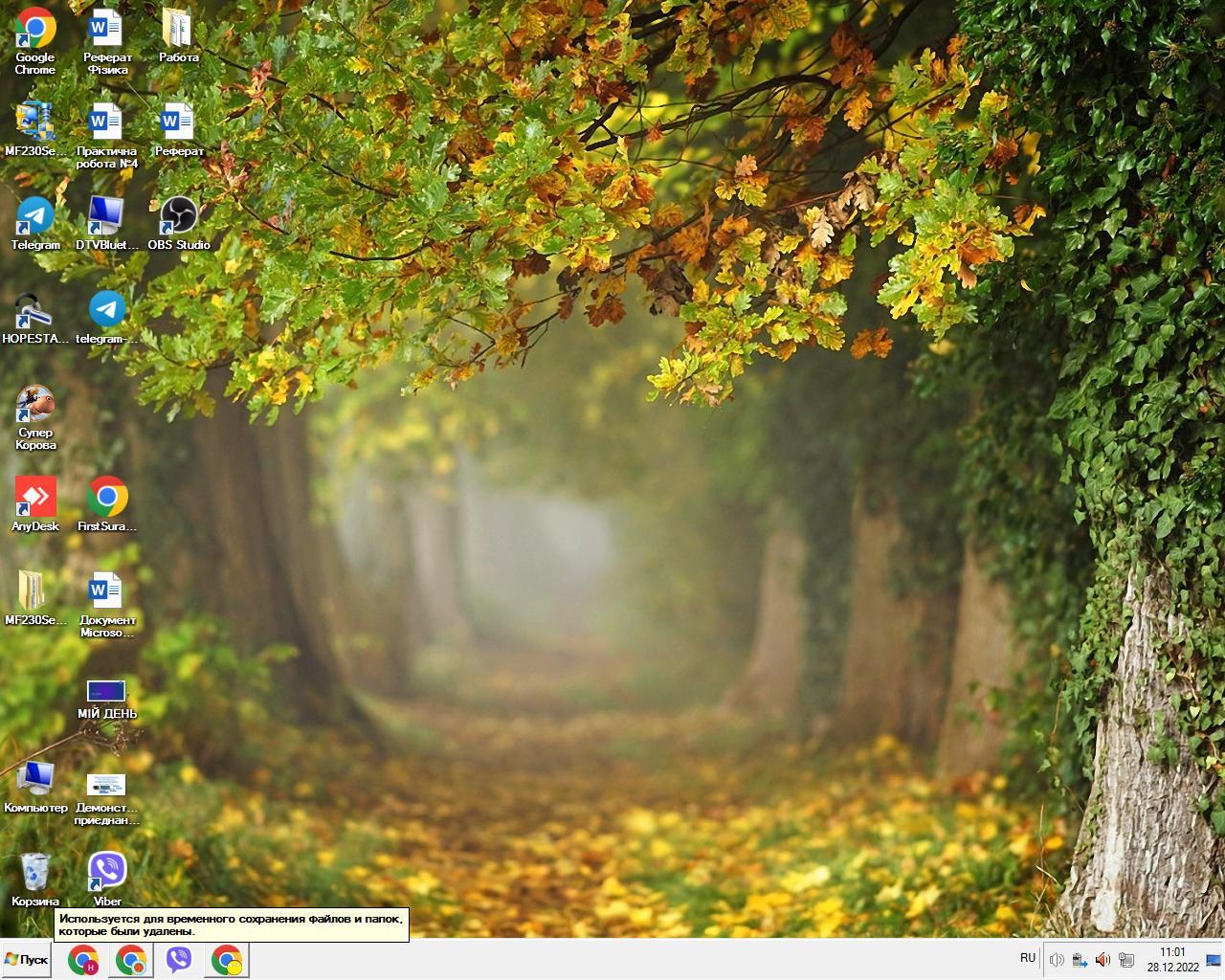Open taskbar Chrome with the yellow badge
Screen dimensions: 1225x980
point(227,960)
